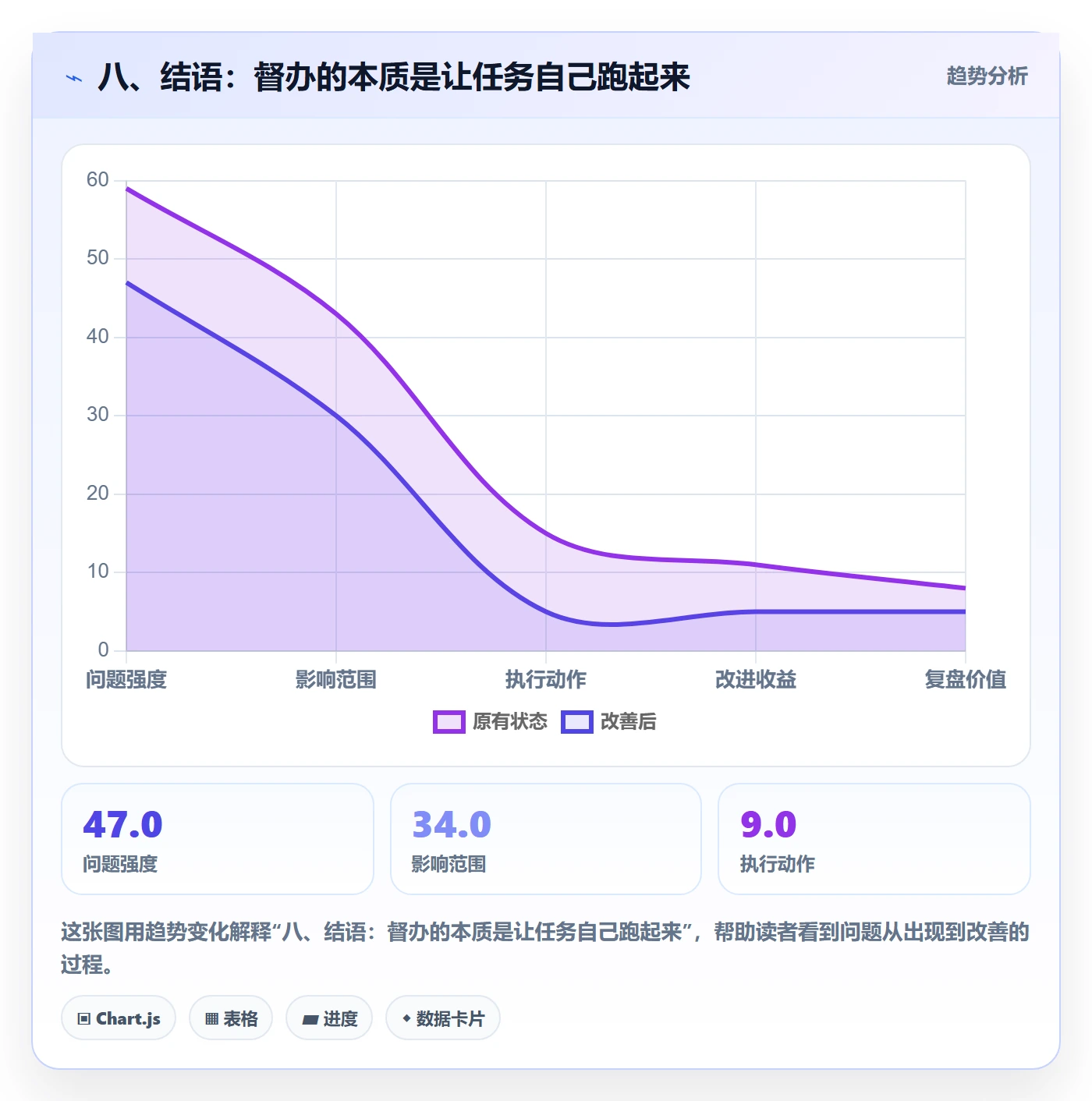The height and width of the screenshot is (1101, 1092).
Task: Click the 改善后 legend label
Action: 629,722
